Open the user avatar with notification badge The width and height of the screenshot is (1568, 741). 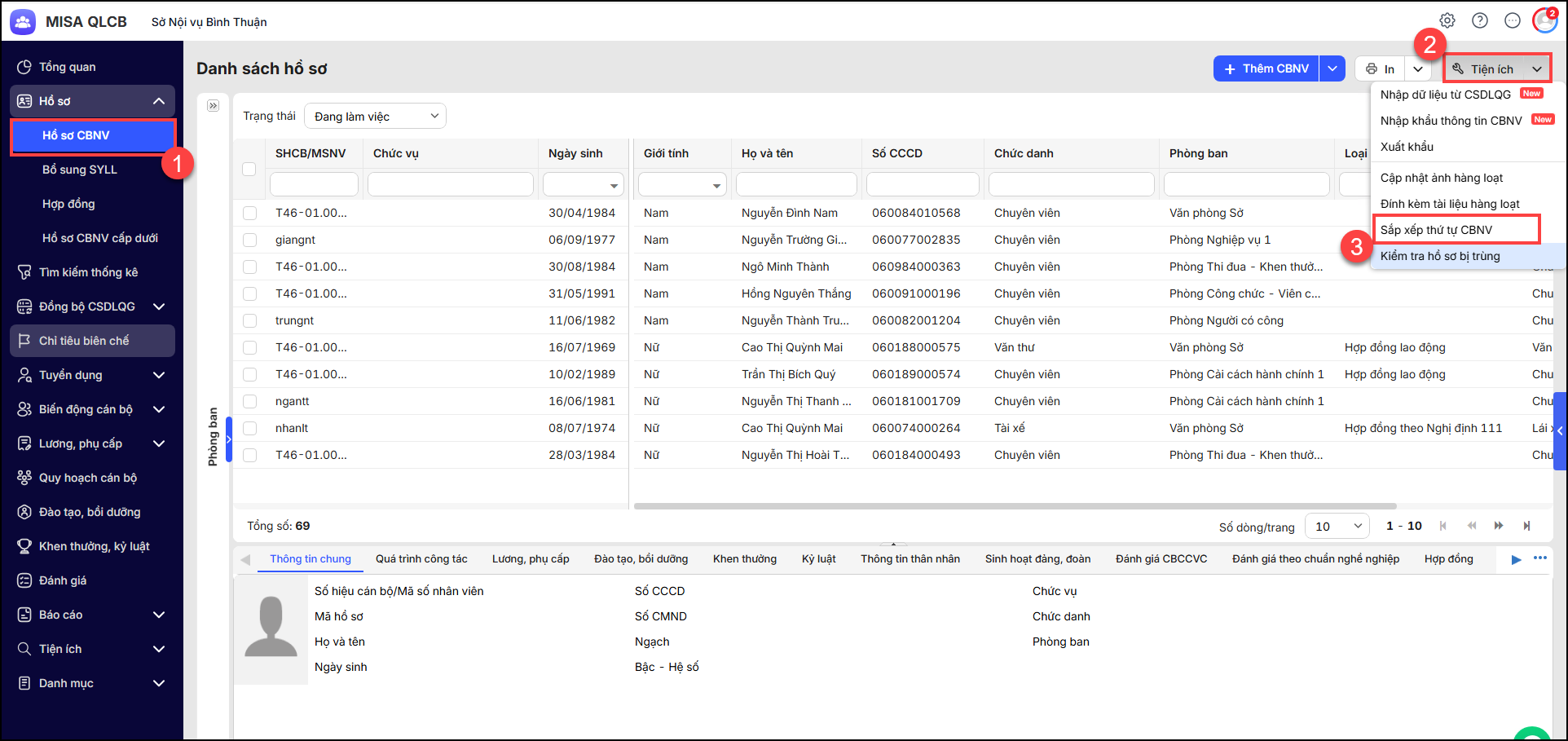[1544, 20]
